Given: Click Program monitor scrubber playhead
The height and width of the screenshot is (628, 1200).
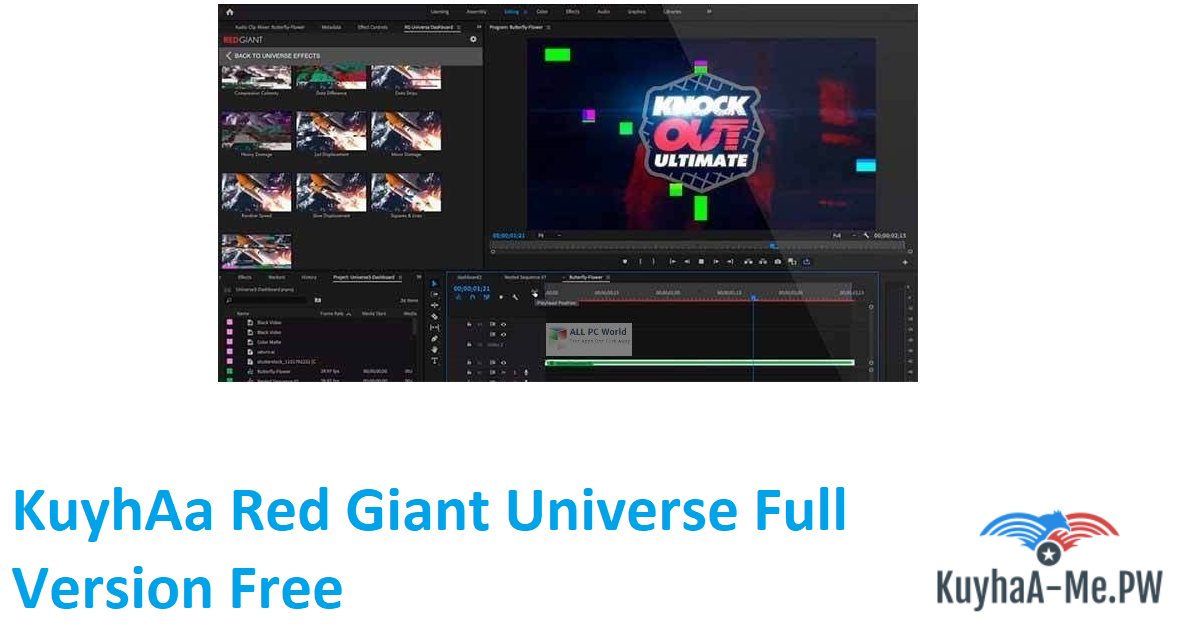Looking at the screenshot, I should pos(773,246).
